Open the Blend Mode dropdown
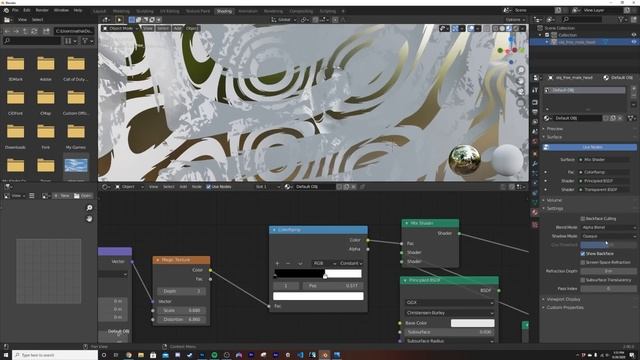The width and height of the screenshot is (640, 360). [609, 227]
